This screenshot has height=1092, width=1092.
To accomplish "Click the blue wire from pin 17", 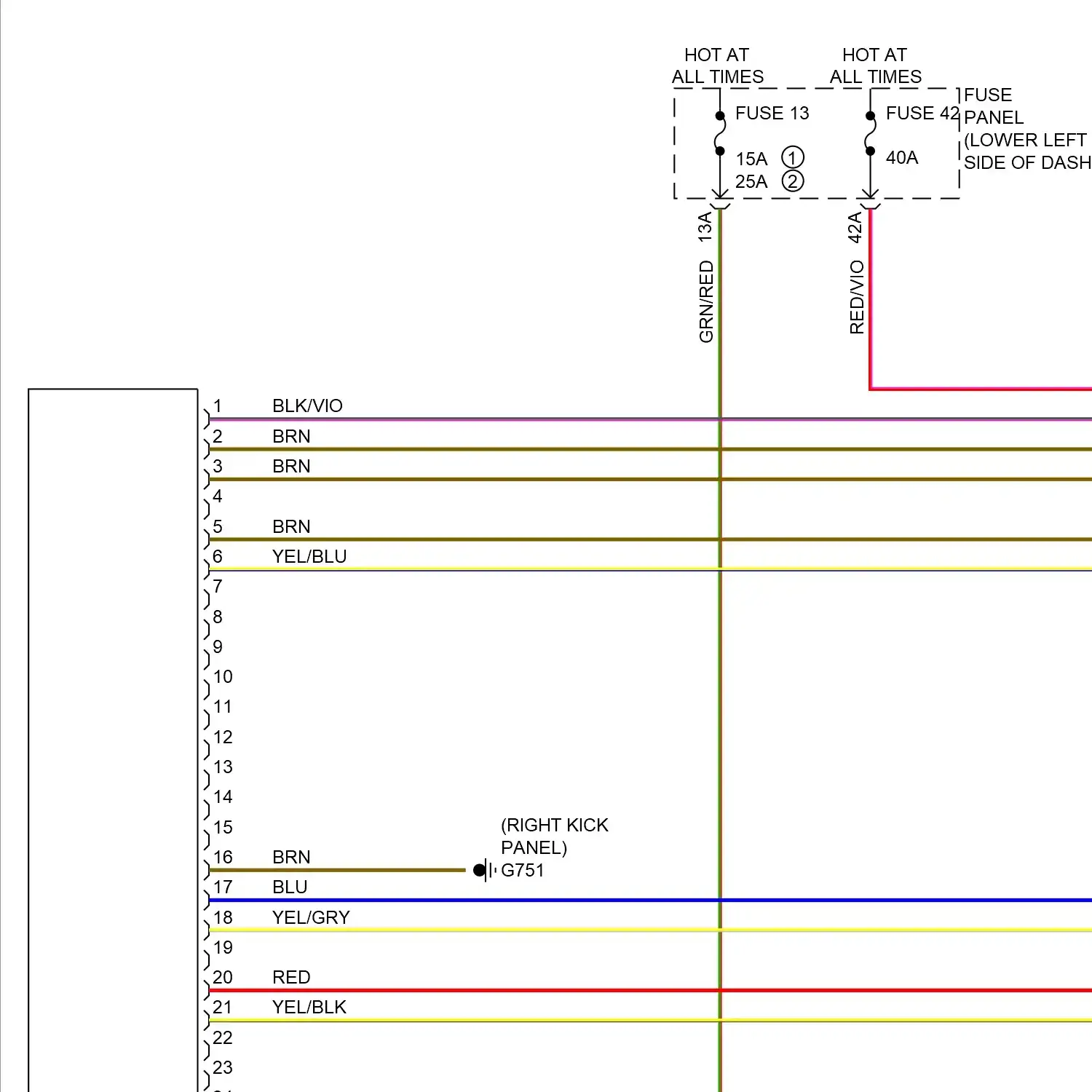I will (x=650, y=901).
